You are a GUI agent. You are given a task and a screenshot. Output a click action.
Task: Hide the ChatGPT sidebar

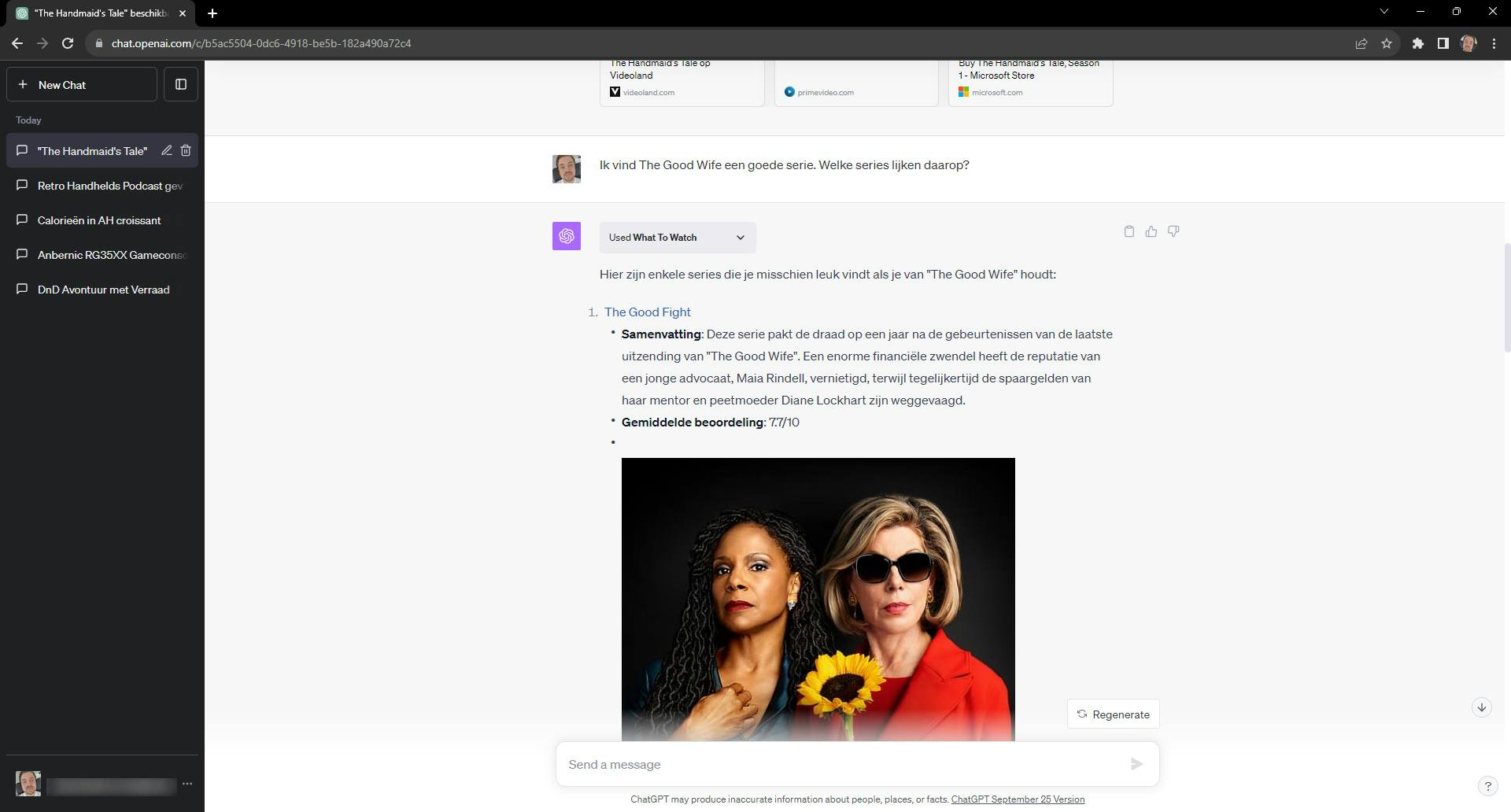click(181, 84)
